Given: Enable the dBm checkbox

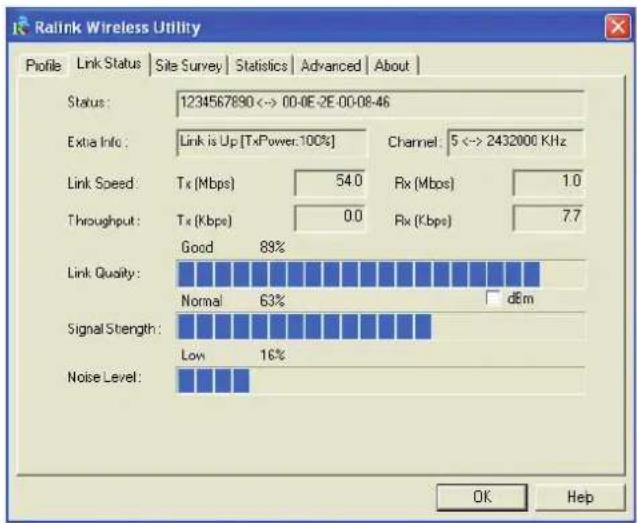Looking at the screenshot, I should pyautogui.click(x=493, y=298).
